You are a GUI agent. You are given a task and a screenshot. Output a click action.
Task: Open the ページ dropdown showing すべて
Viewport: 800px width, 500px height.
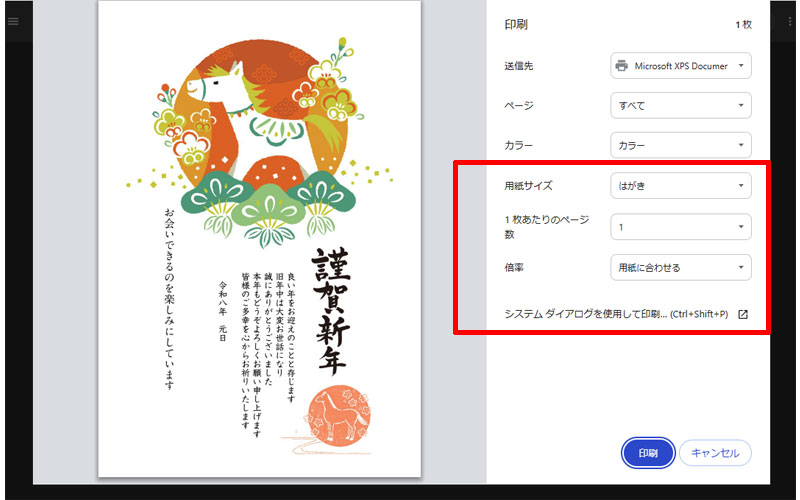point(681,106)
